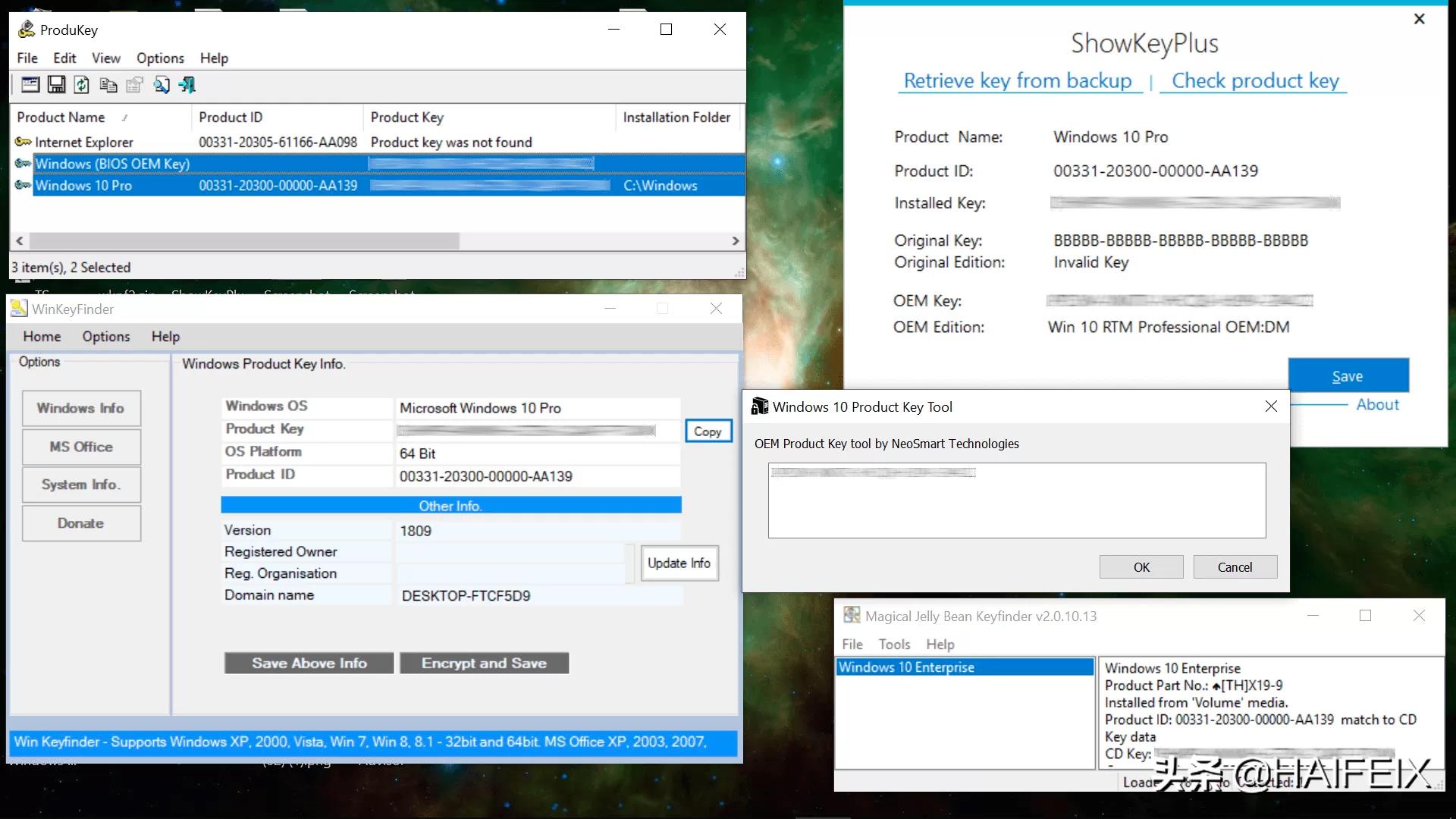
Task: Click the WinKeyFinder Windows Info icon
Action: (81, 407)
